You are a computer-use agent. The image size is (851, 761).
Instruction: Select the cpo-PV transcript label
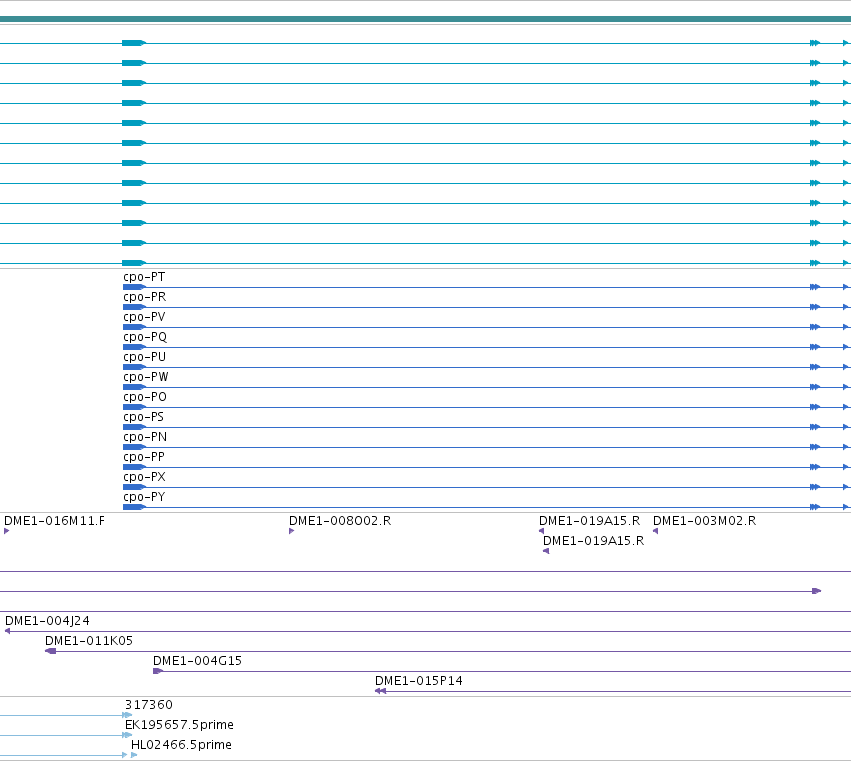144,317
